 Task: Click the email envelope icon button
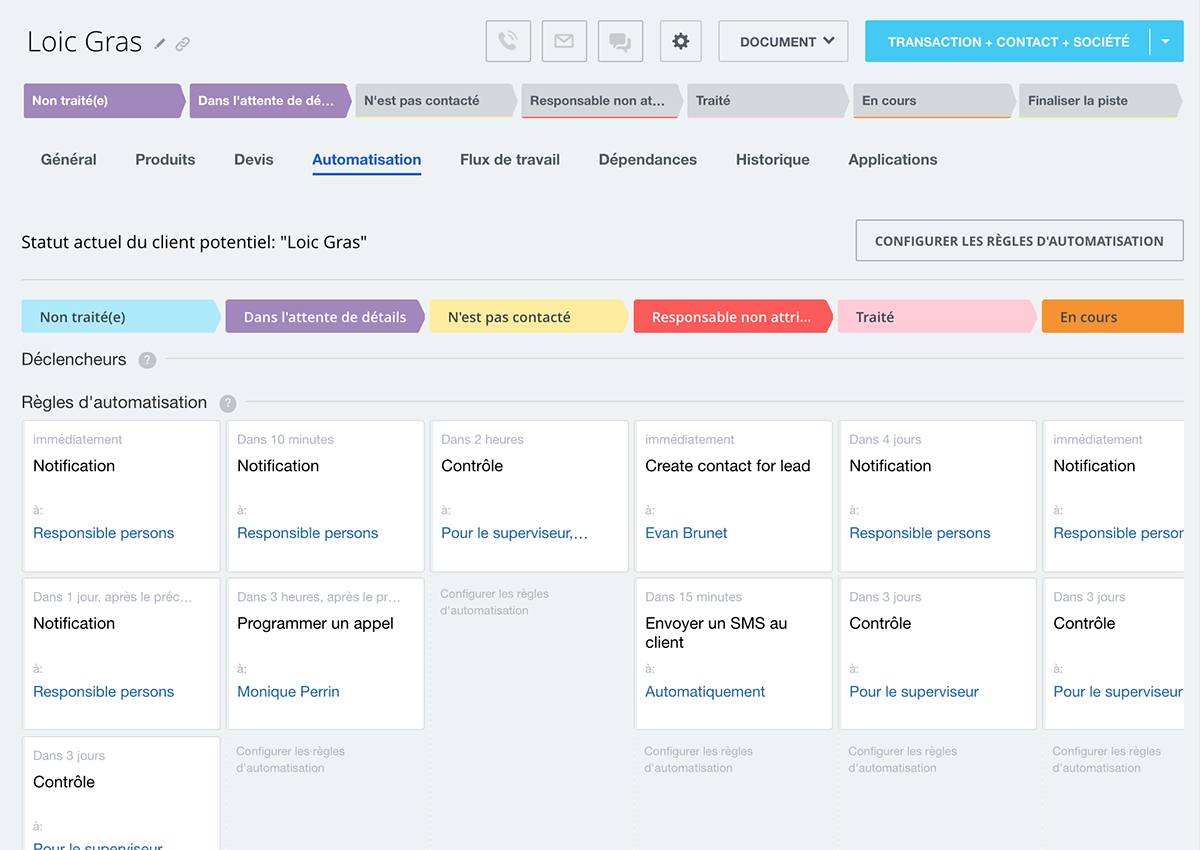pyautogui.click(x=564, y=42)
